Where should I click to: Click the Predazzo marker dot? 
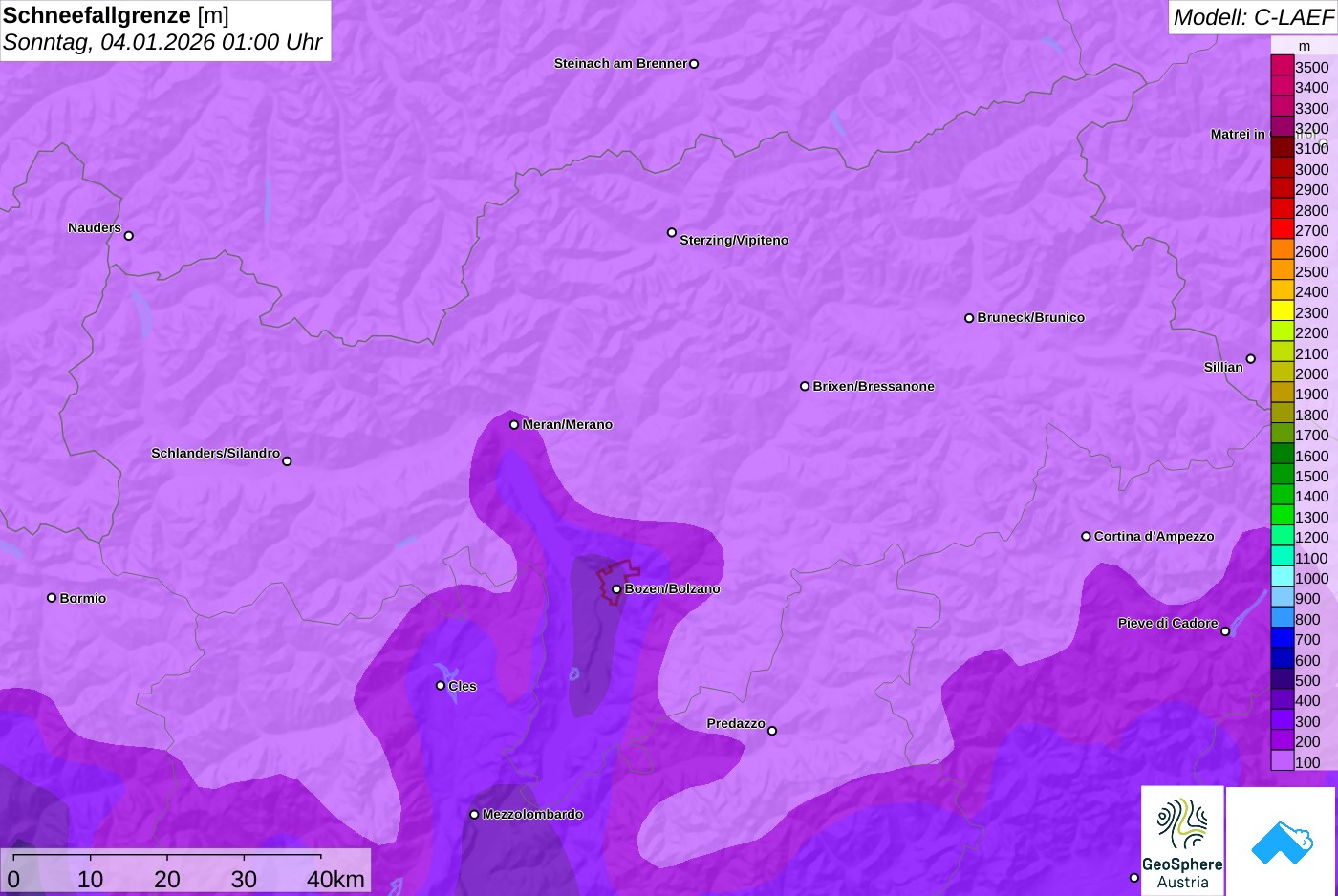772,731
